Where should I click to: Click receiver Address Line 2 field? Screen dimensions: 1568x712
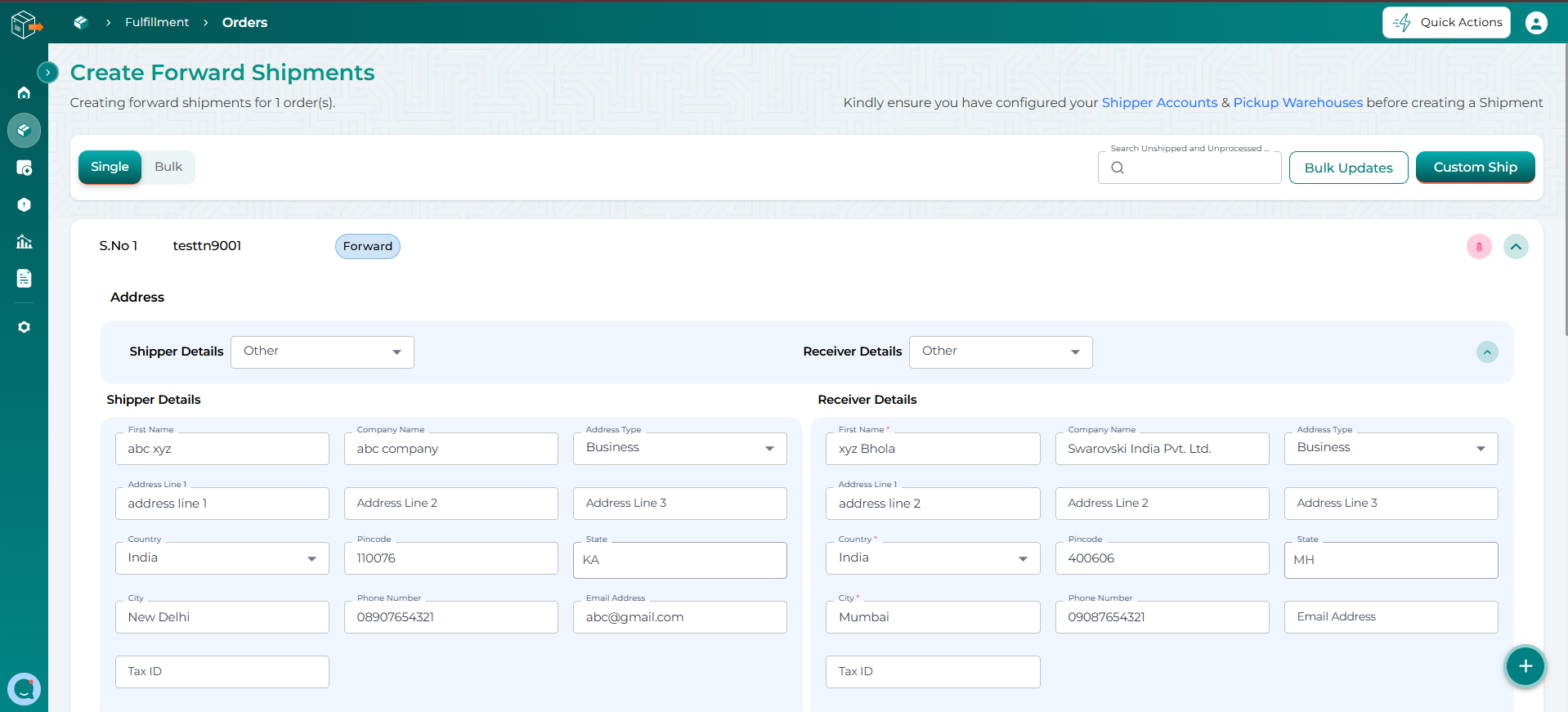pos(1162,504)
